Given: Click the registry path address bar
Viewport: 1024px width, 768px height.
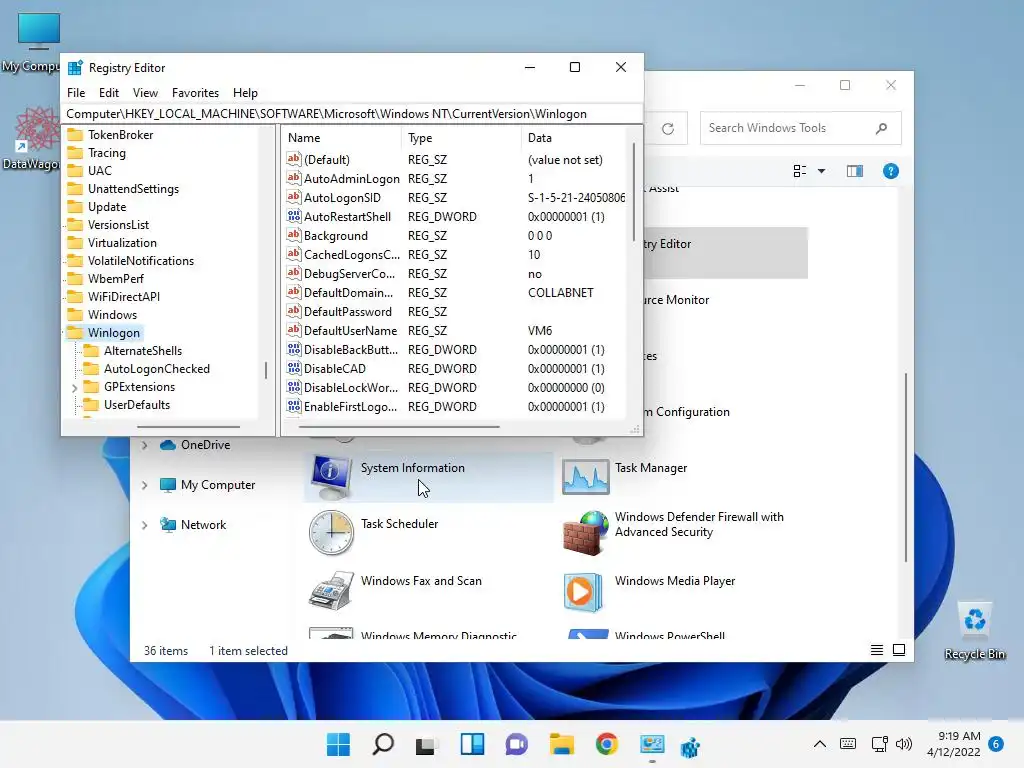Looking at the screenshot, I should 351,114.
